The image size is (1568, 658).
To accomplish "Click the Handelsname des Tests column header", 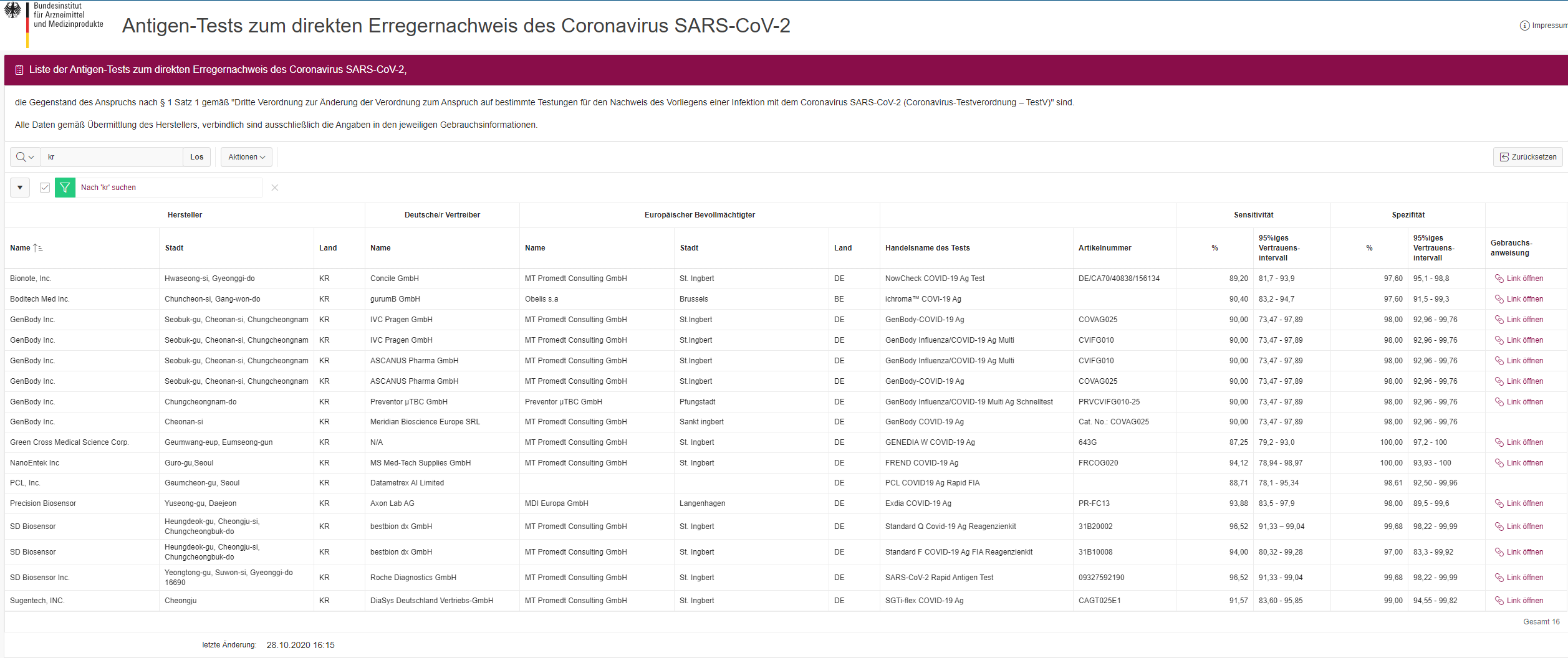I will 928,248.
